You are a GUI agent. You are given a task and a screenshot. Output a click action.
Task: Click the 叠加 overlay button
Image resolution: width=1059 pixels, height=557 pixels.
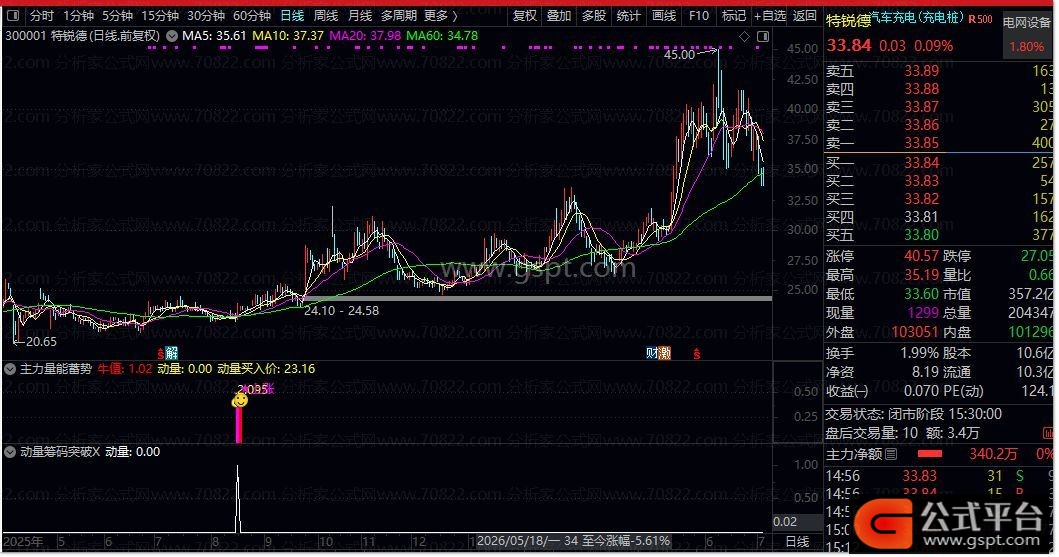pyautogui.click(x=559, y=16)
